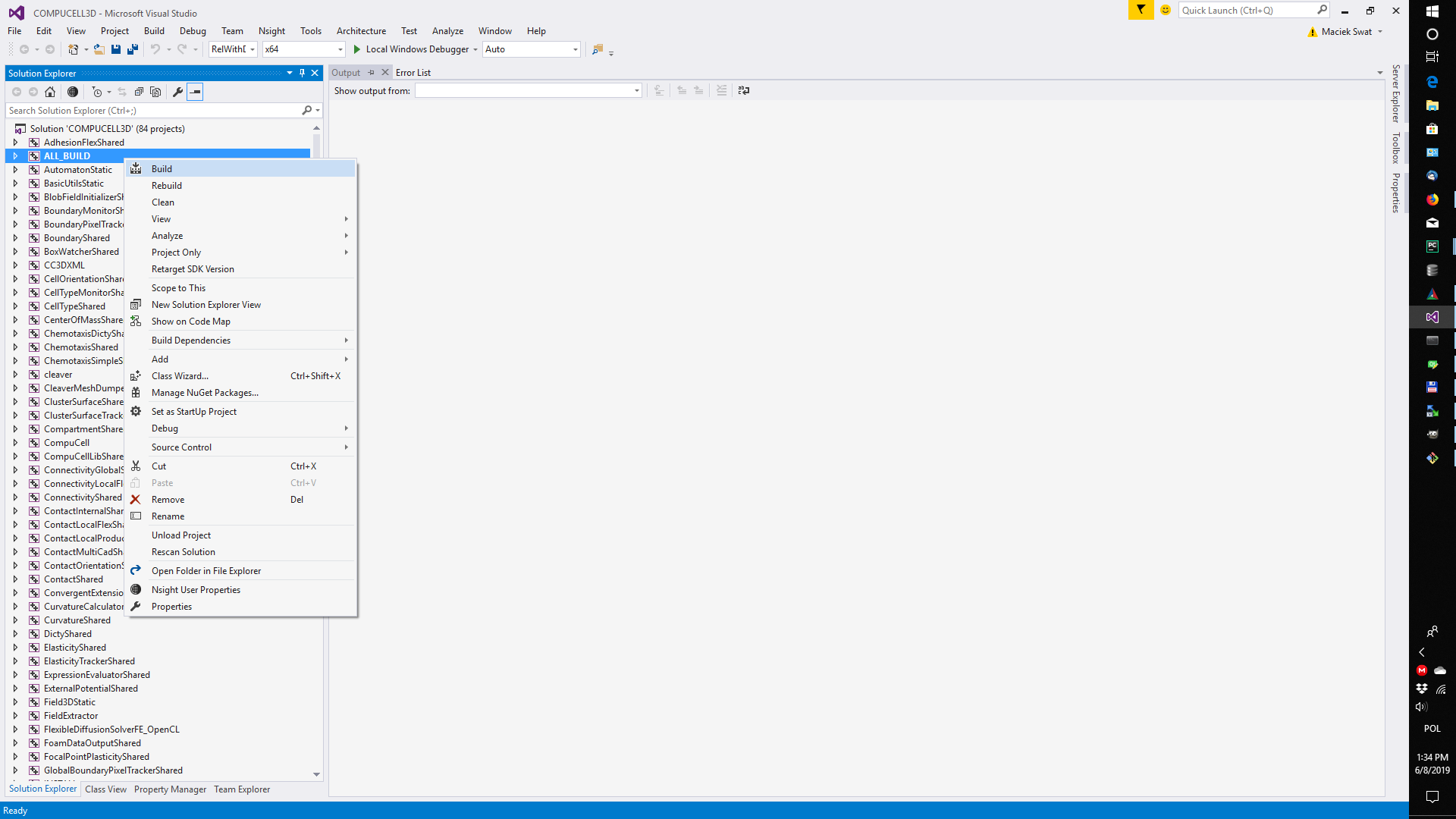Toggle word wrap in Output window
The image size is (1456, 819).
click(x=743, y=90)
